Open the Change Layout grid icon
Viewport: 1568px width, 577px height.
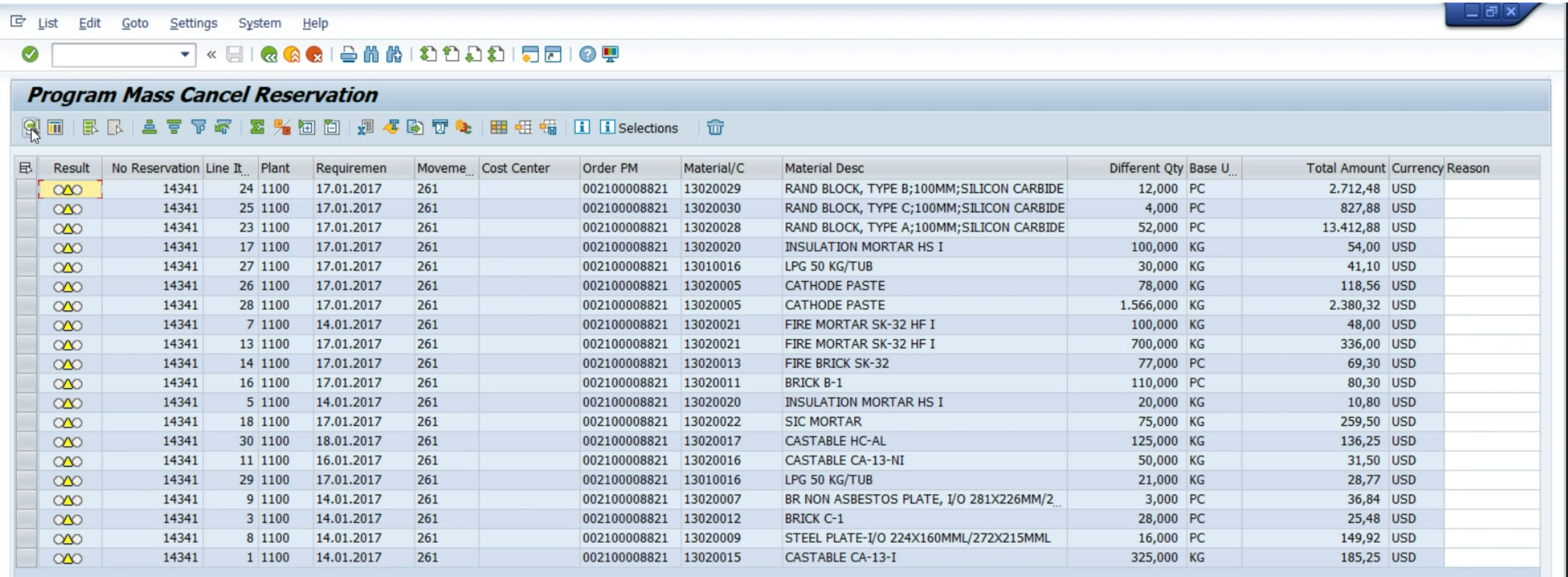tap(498, 128)
